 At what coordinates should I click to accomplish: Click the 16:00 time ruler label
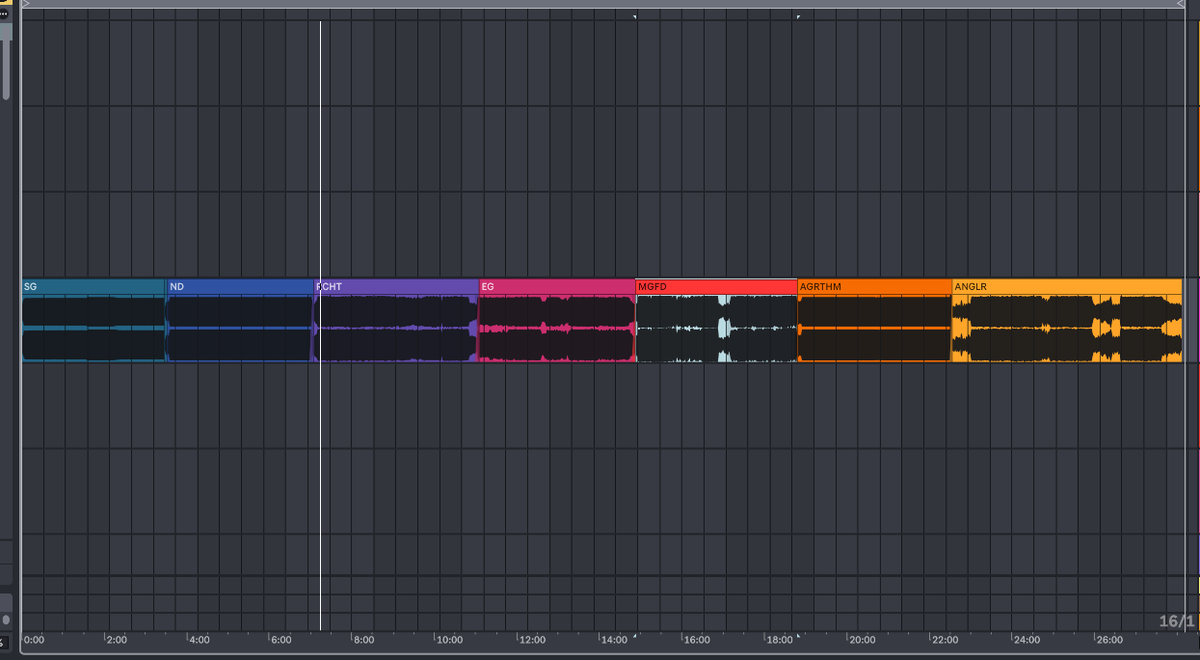(x=697, y=640)
